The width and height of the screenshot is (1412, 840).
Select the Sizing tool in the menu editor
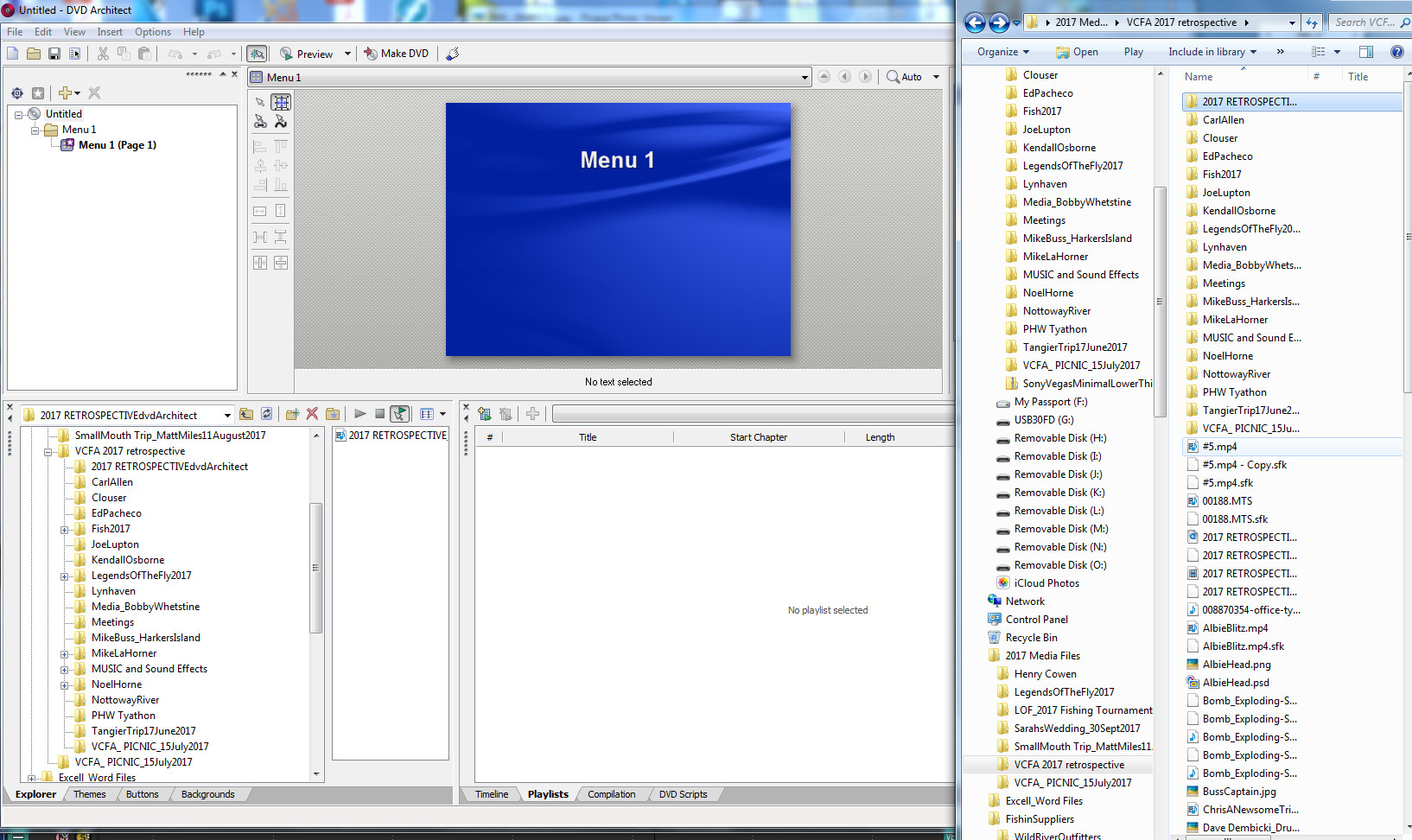pyautogui.click(x=281, y=102)
